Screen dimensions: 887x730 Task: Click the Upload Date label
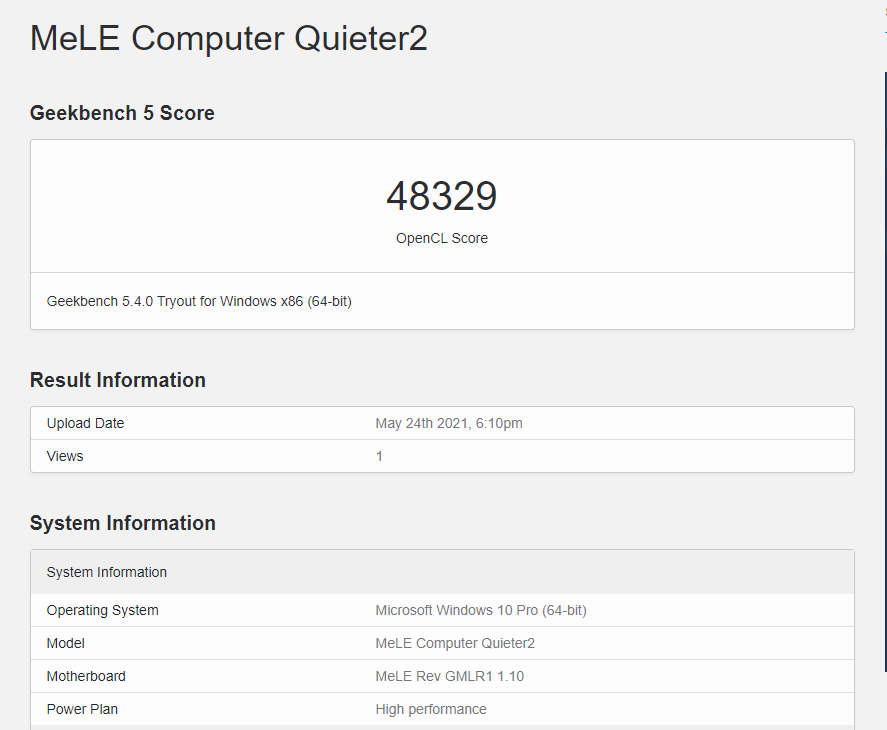(85, 423)
